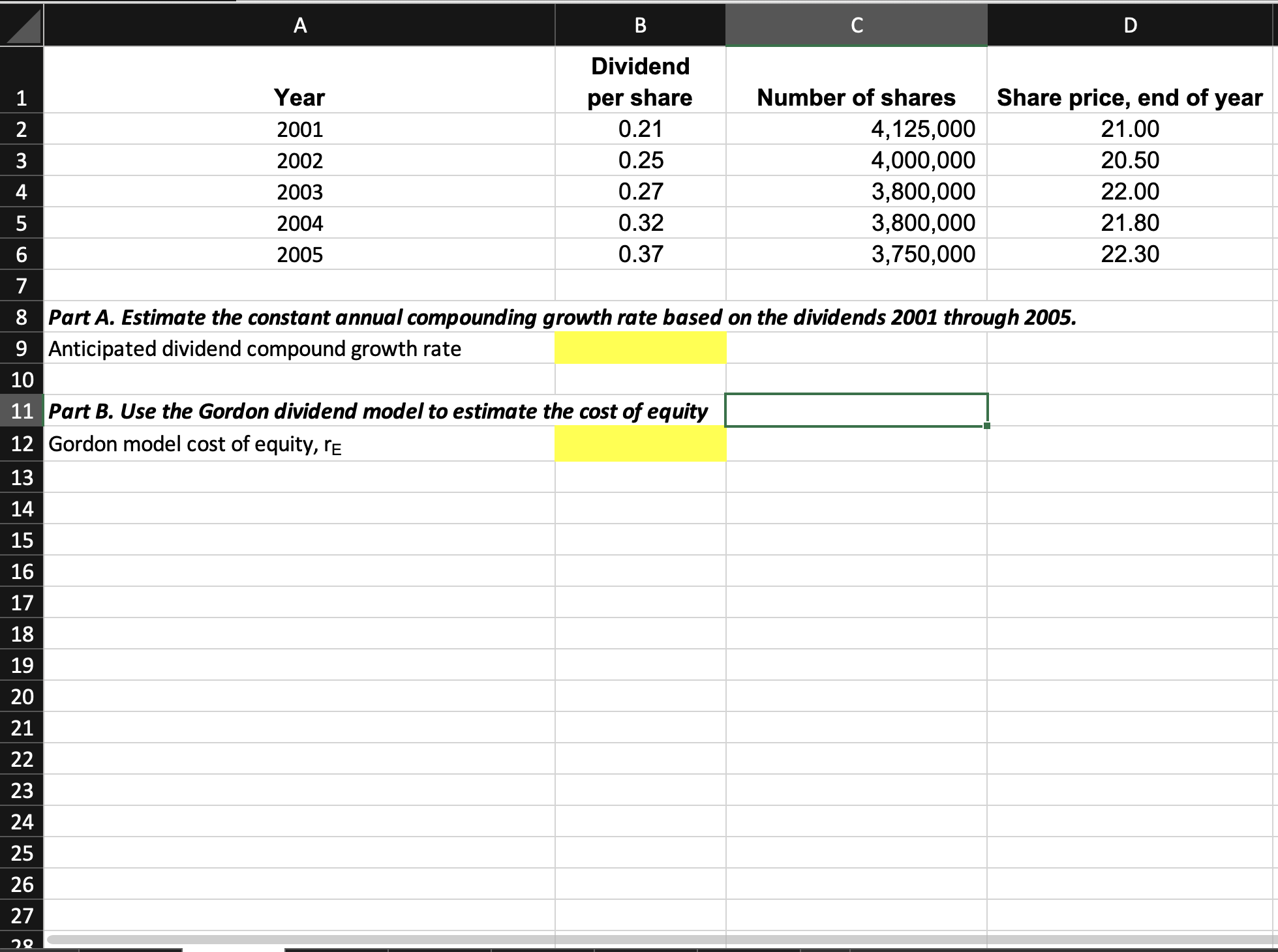The image size is (1278, 952).
Task: Select the share count 4,125,000
Action: click(855, 130)
